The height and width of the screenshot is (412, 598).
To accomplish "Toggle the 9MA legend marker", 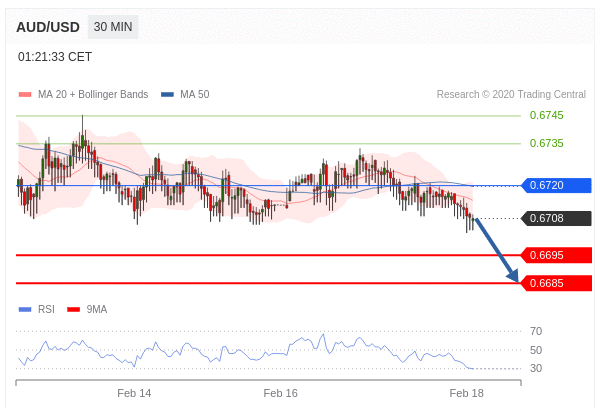I will click(x=74, y=309).
